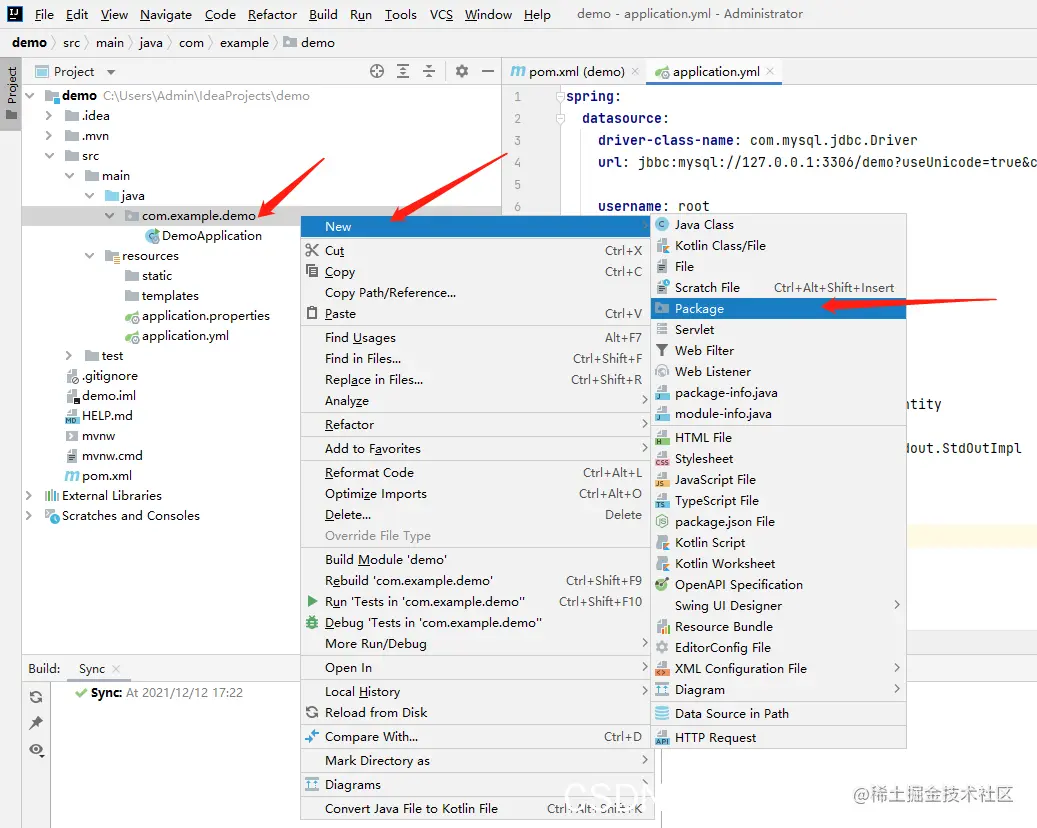This screenshot has width=1037, height=828.
Task: Choose Web Listener entry
Action: (x=778, y=372)
